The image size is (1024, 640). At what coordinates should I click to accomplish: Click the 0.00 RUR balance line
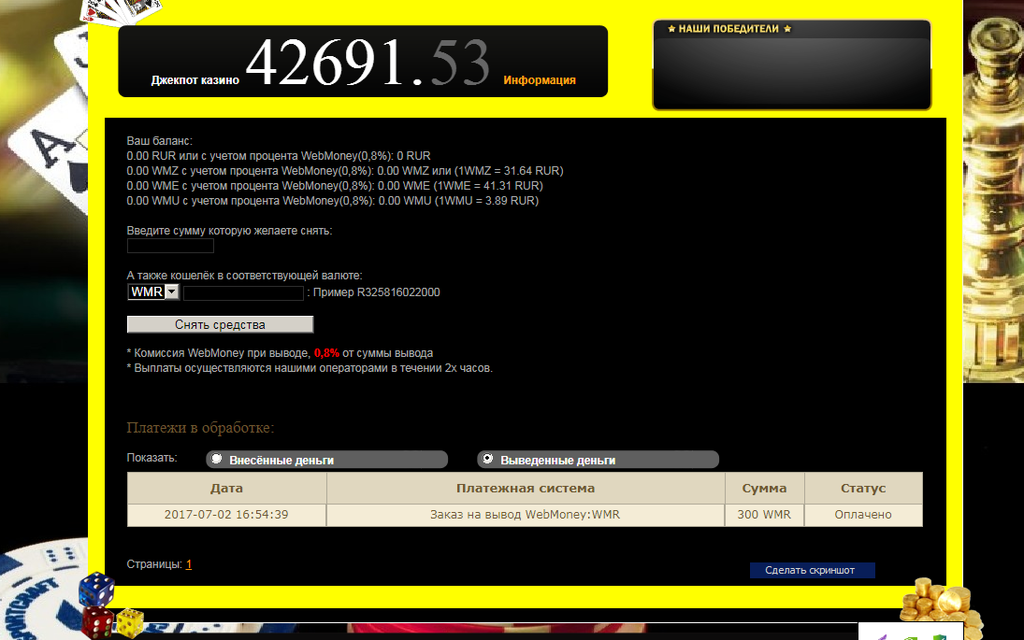(x=279, y=156)
